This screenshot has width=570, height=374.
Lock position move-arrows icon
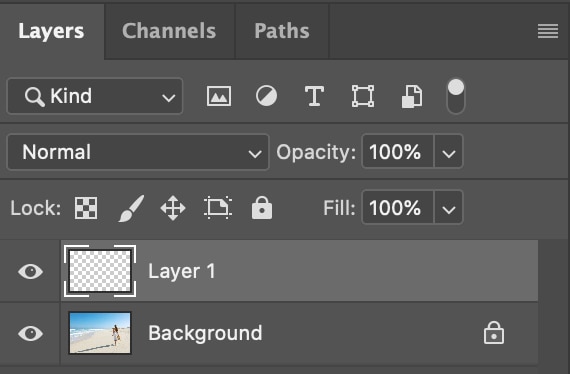(x=173, y=208)
